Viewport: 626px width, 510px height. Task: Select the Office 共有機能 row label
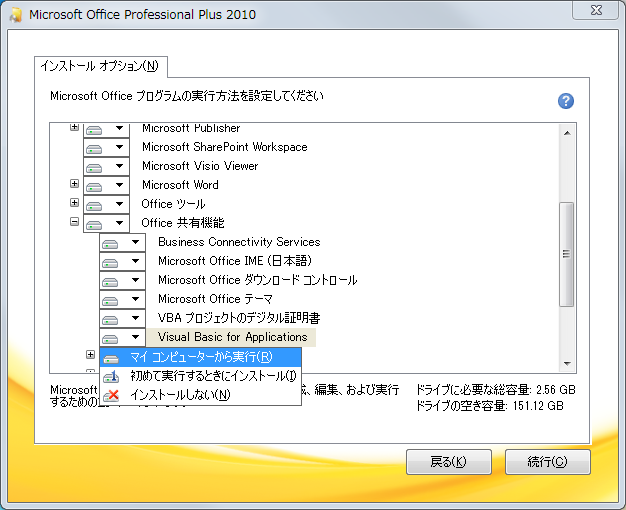pyautogui.click(x=183, y=223)
